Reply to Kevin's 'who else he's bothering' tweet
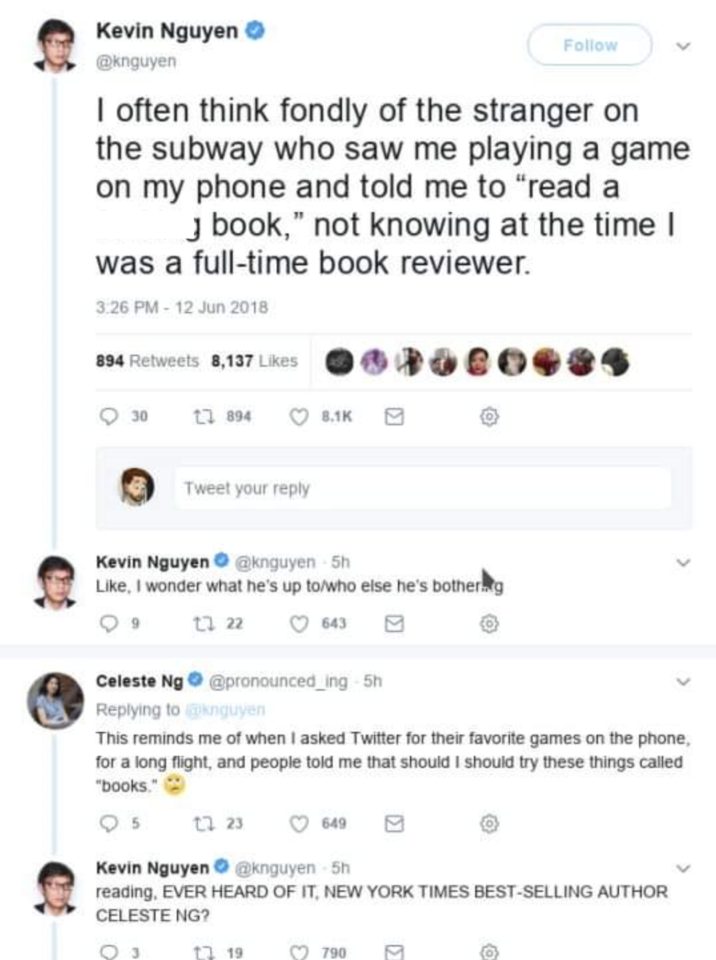716x960 pixels. coord(106,624)
